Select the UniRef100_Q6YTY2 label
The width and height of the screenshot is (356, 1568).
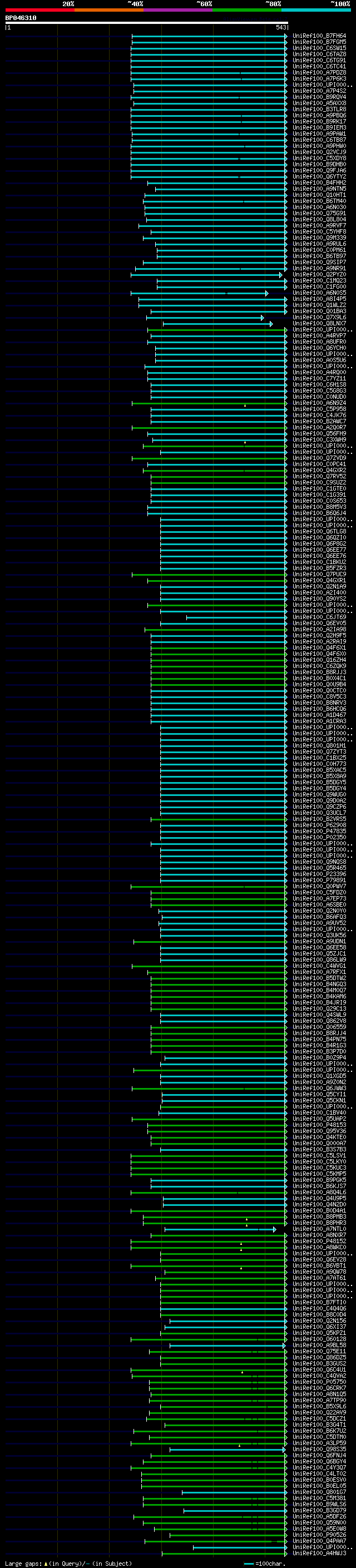tap(319, 176)
